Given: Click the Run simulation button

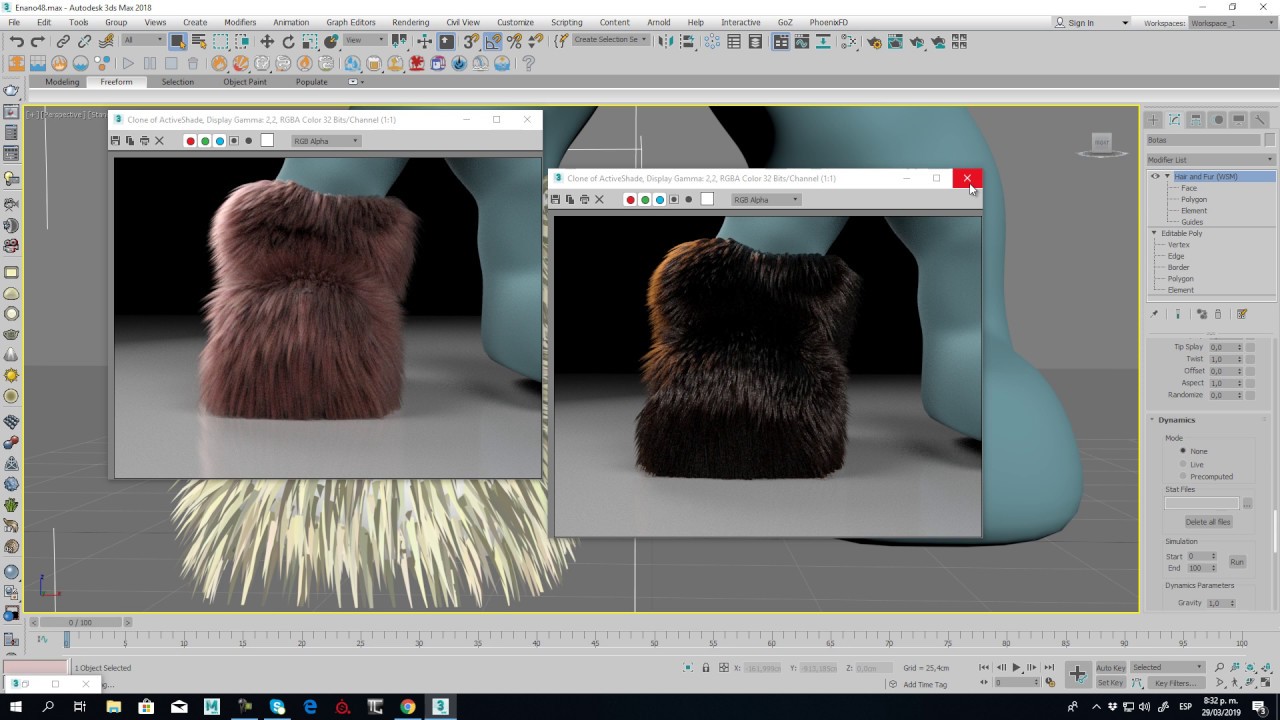Looking at the screenshot, I should pos(1237,562).
